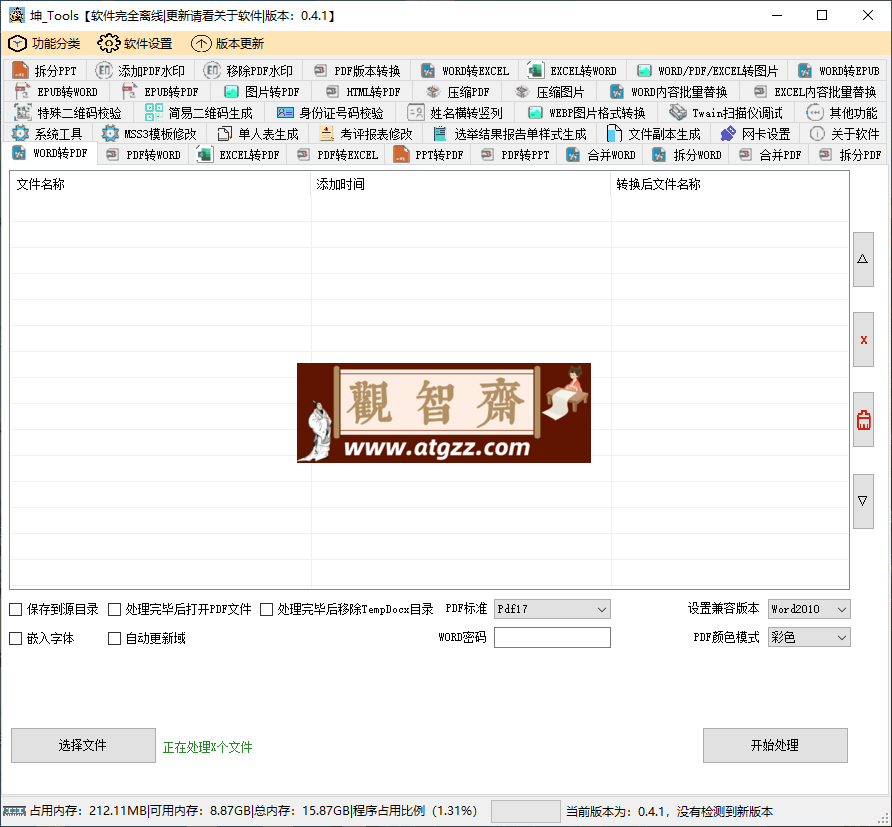Switch to 合并WORD tab

click(x=601, y=155)
